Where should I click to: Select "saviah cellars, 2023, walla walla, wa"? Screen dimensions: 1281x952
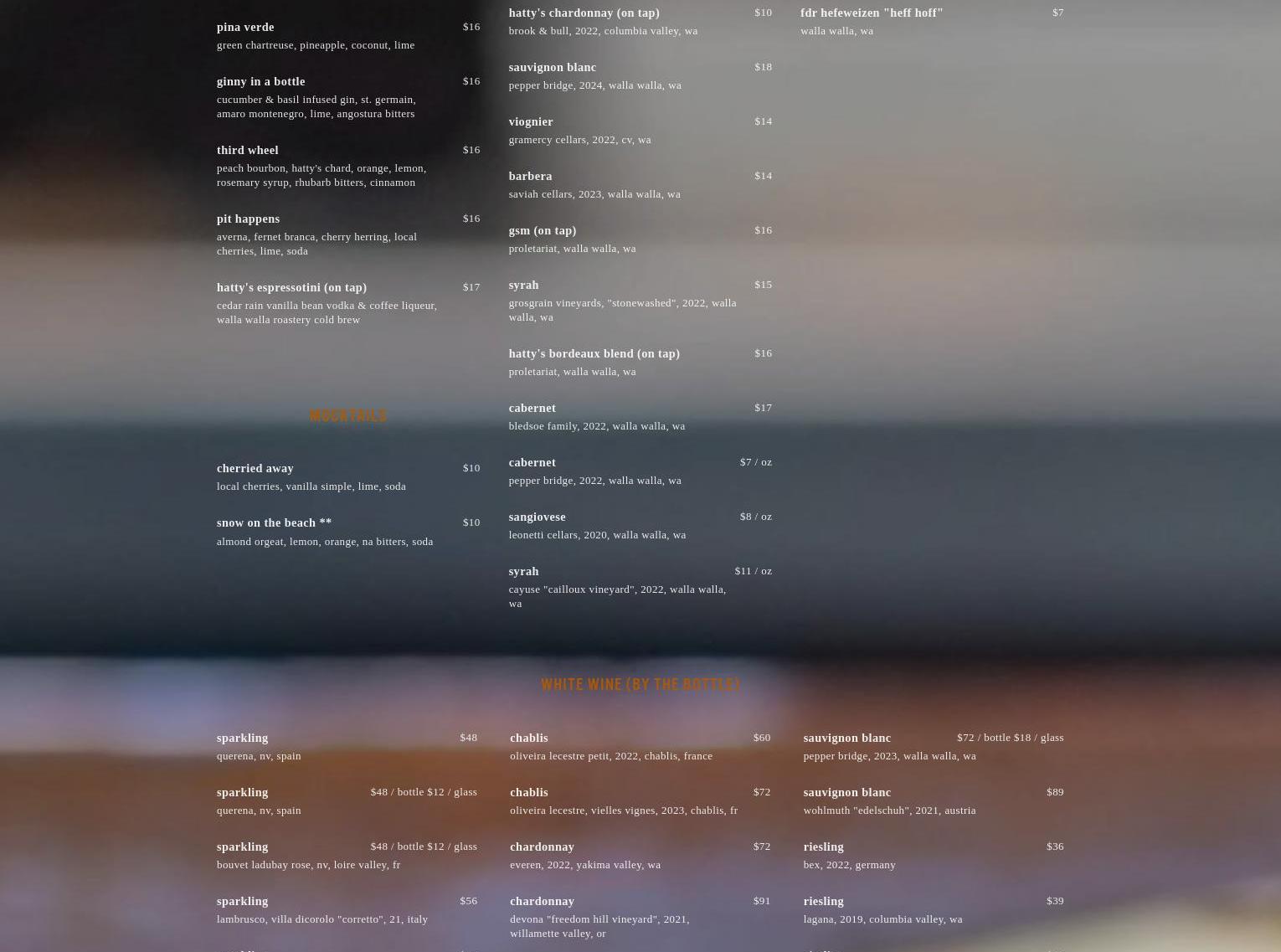point(594,194)
